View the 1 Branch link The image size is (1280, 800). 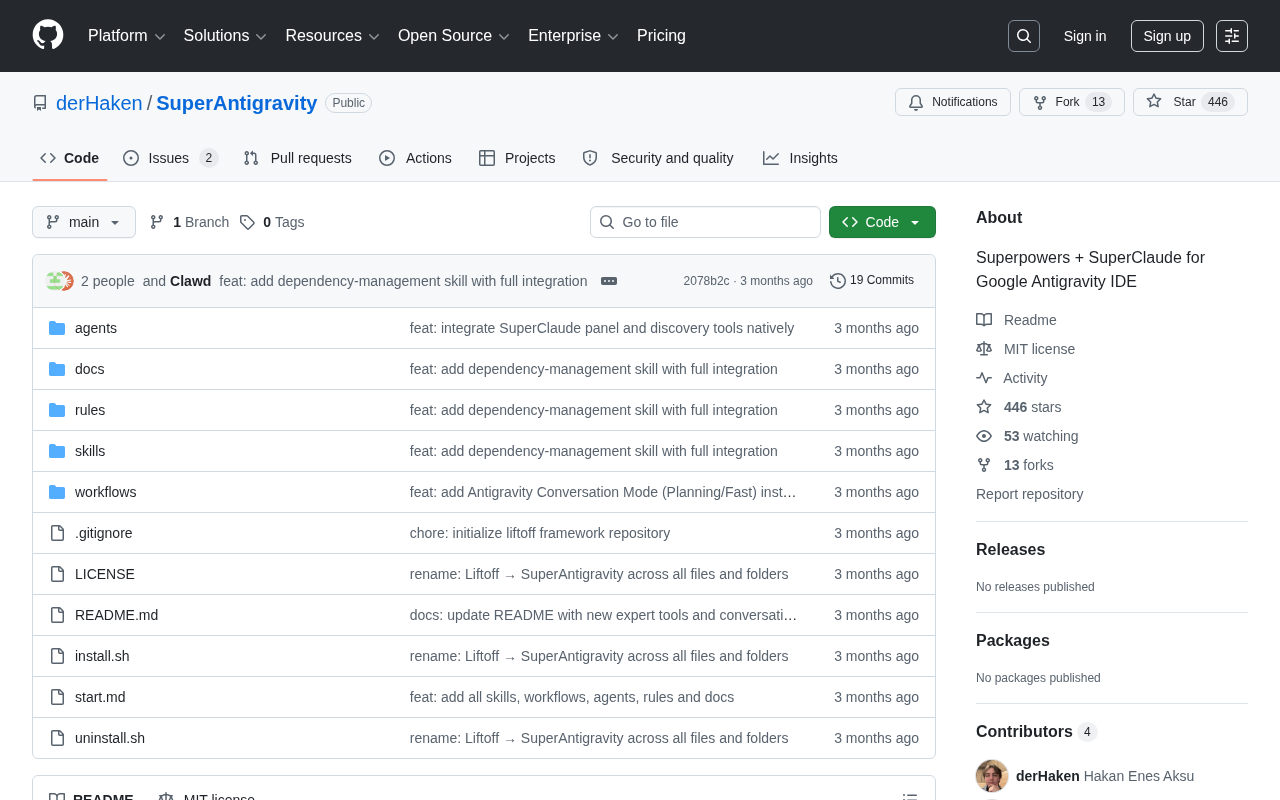pyautogui.click(x=189, y=222)
